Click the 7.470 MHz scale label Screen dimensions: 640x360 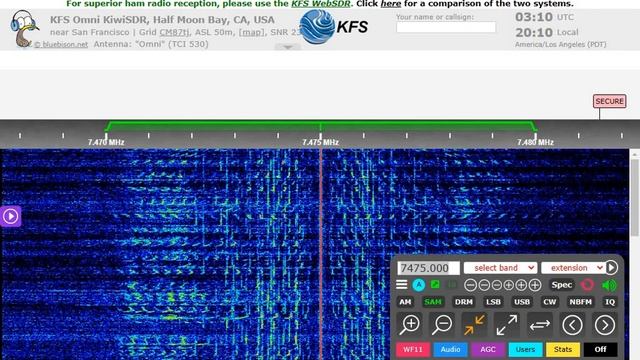(106, 142)
